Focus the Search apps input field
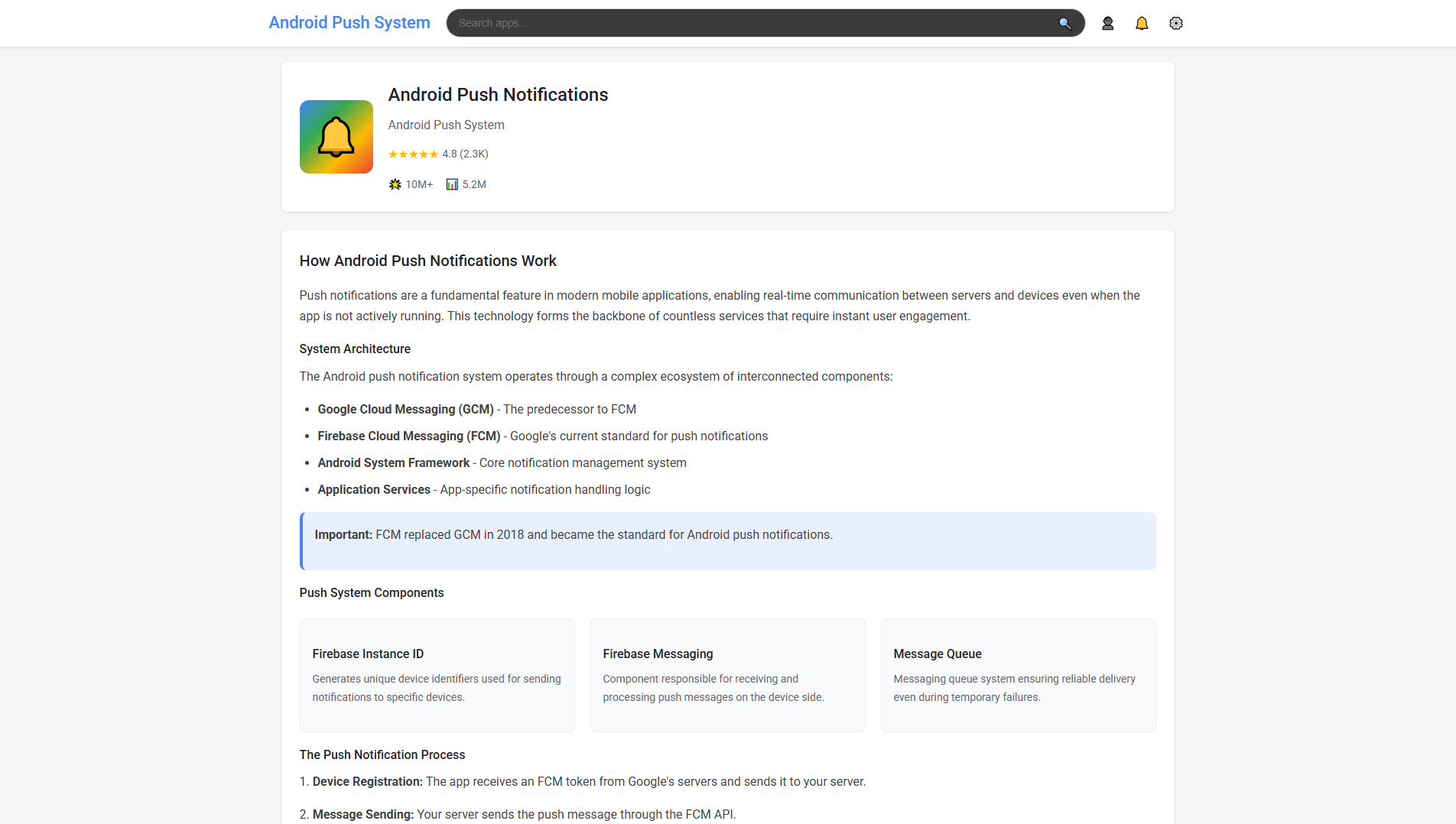The image size is (1456, 824). click(765, 23)
